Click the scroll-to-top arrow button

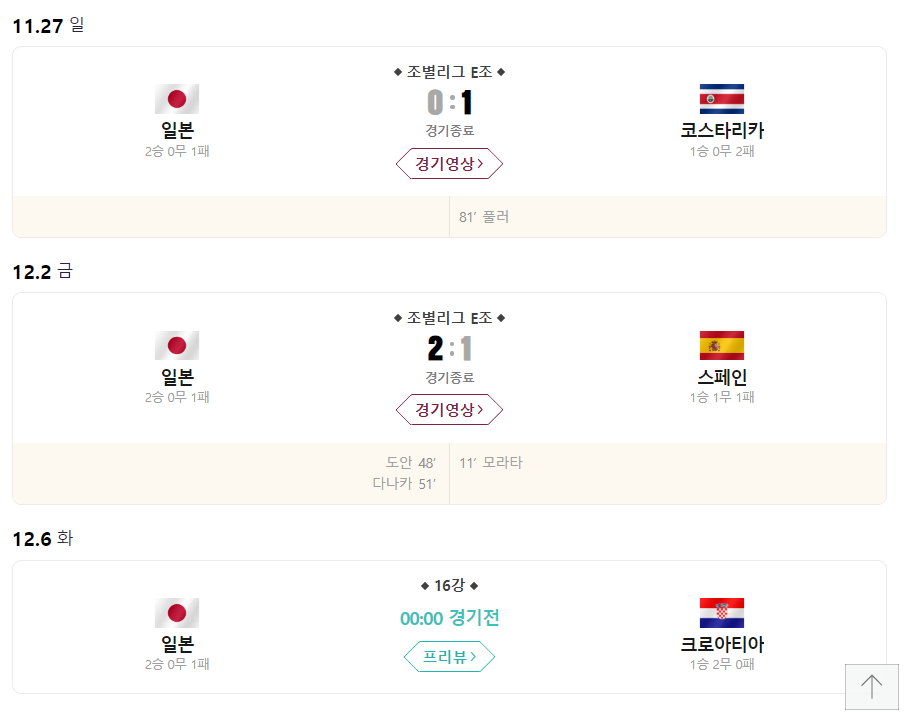[x=871, y=687]
